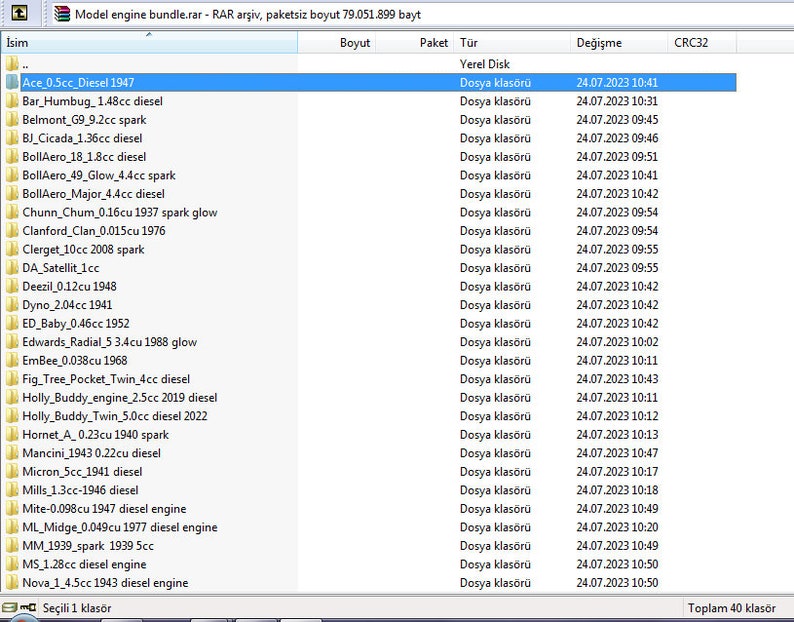Click folder icon of Holly_Buddy_engine_2.5cc 2019 diesel
The width and height of the screenshot is (794, 622).
click(12, 397)
